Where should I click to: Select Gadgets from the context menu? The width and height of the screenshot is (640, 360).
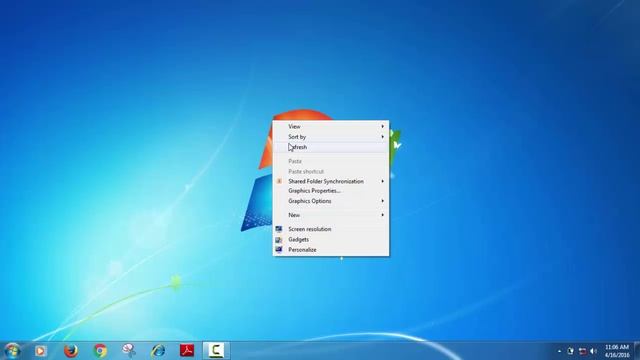331,240
